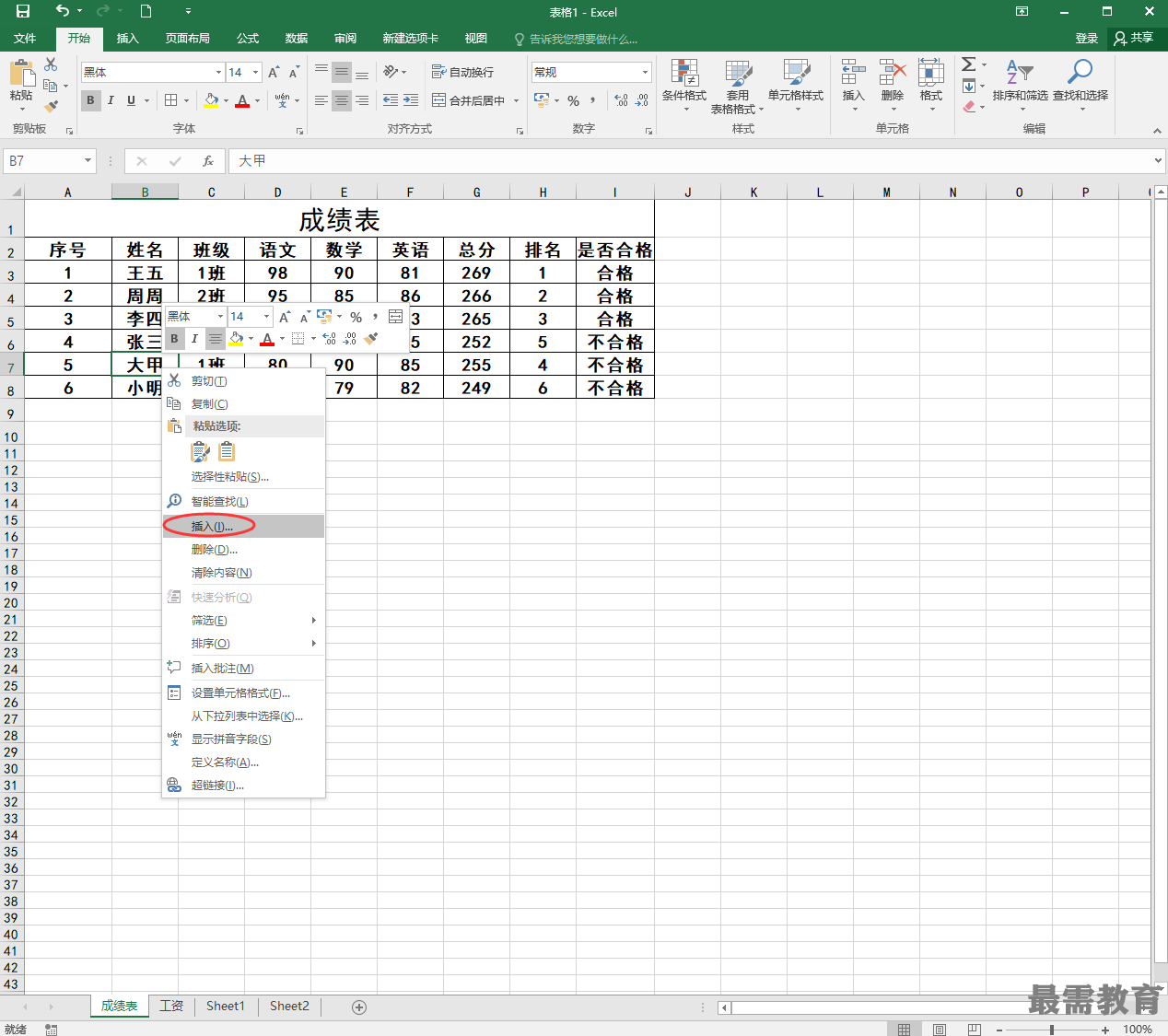The height and width of the screenshot is (1036, 1168).
Task: Toggle middle vertical alignment in ribbon
Action: point(342,72)
